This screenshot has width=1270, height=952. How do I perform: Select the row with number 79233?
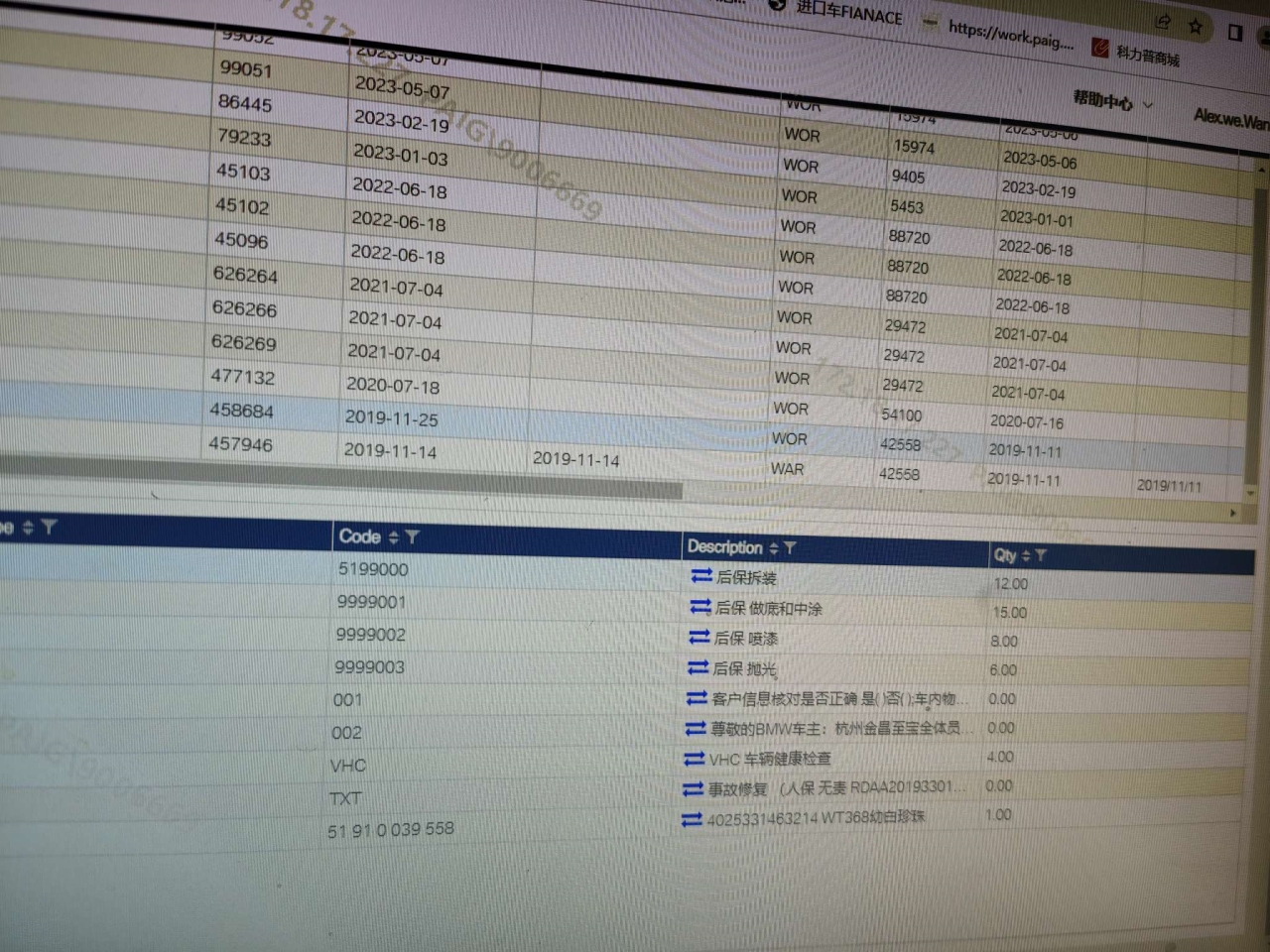pyautogui.click(x=244, y=138)
